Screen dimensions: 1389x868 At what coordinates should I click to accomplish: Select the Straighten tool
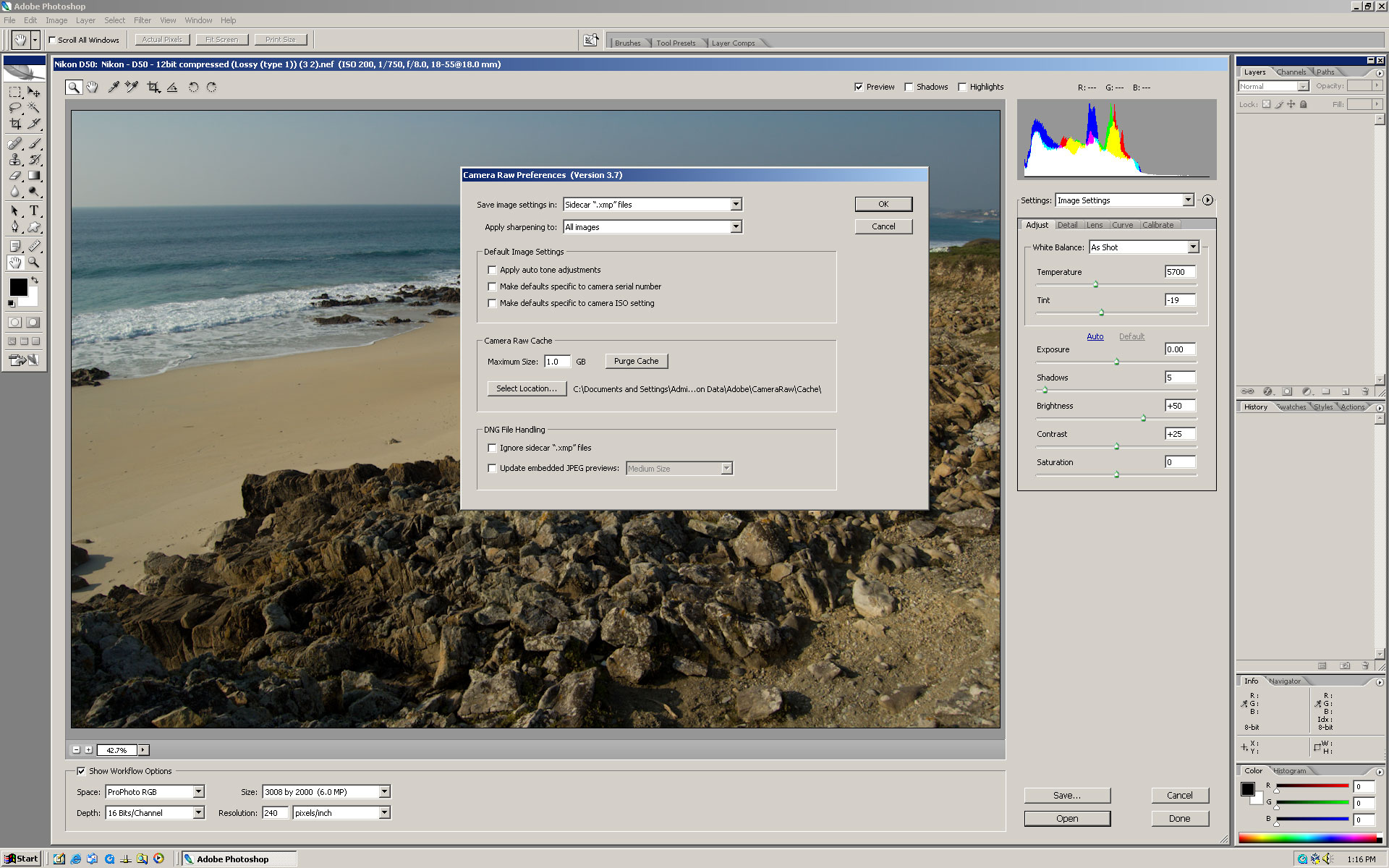171,87
